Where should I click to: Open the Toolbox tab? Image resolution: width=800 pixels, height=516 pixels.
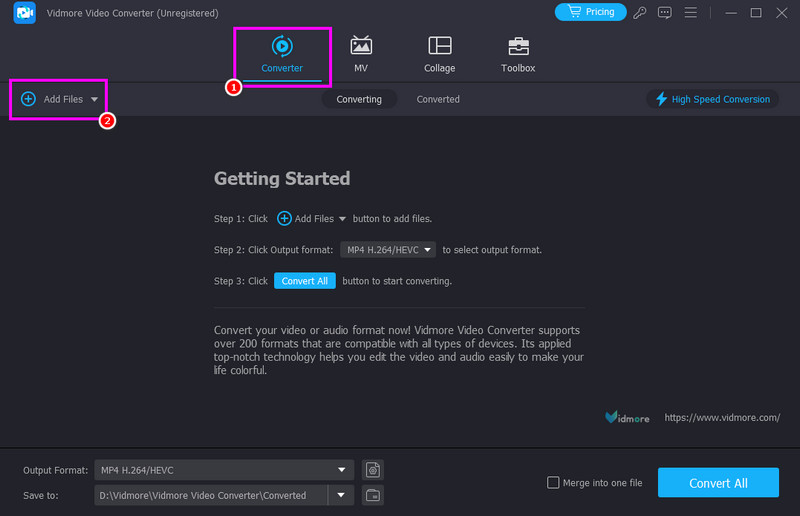(518, 55)
